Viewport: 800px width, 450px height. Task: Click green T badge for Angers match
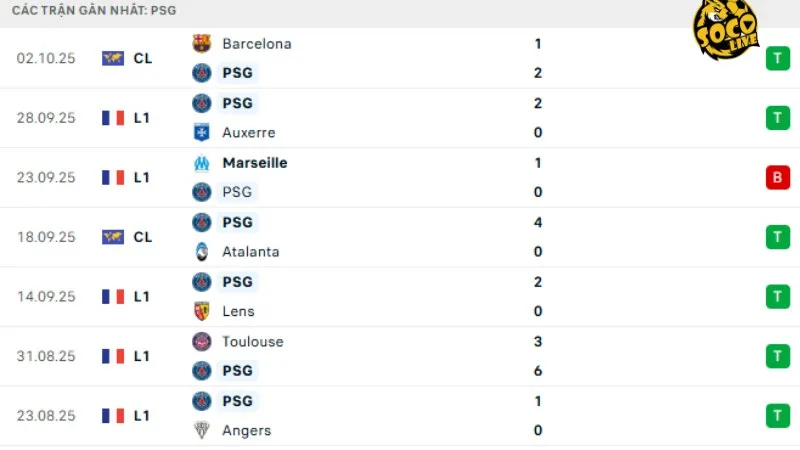click(x=777, y=416)
